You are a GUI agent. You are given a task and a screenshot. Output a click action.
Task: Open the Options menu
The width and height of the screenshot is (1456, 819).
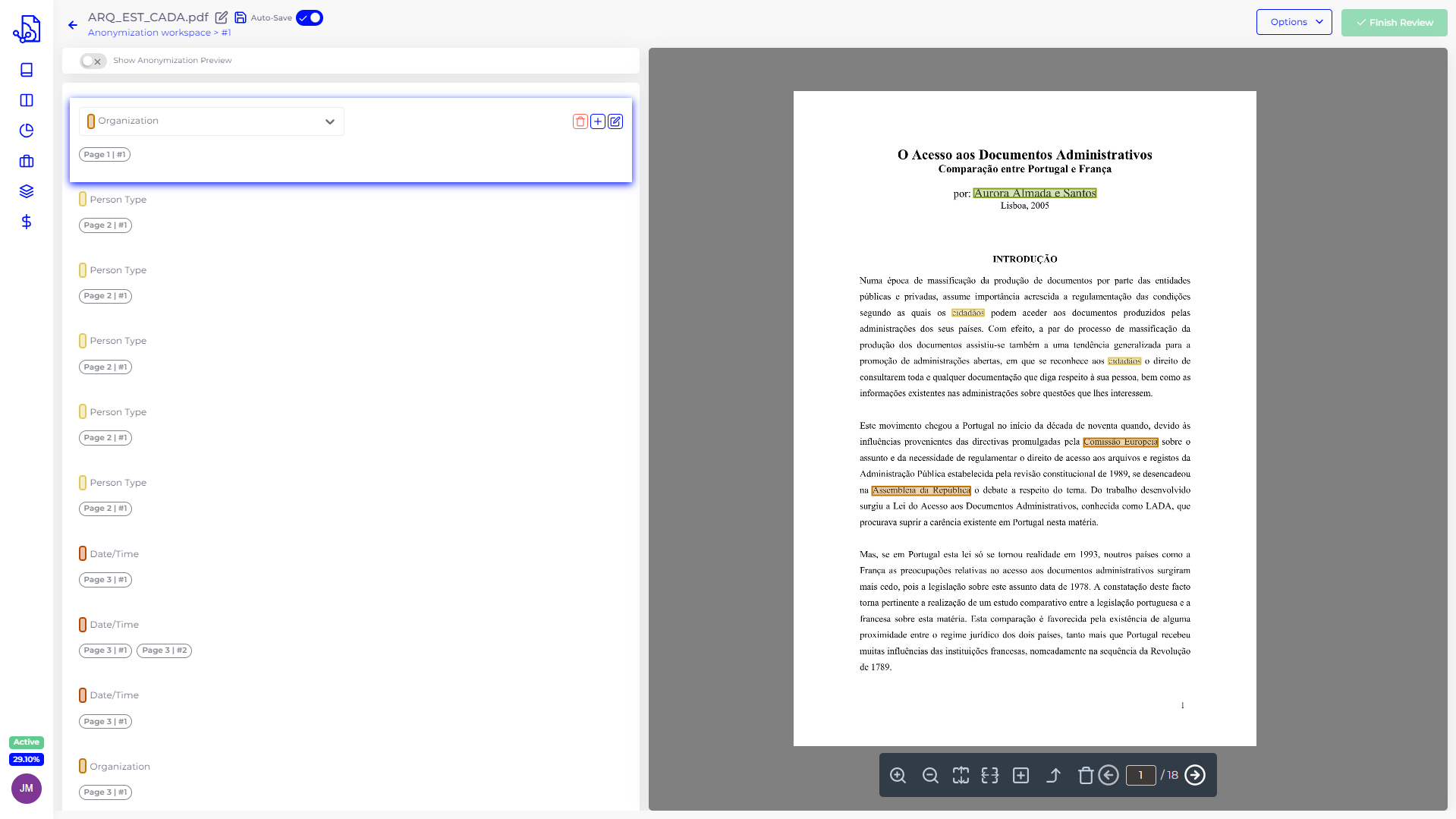tap(1294, 22)
